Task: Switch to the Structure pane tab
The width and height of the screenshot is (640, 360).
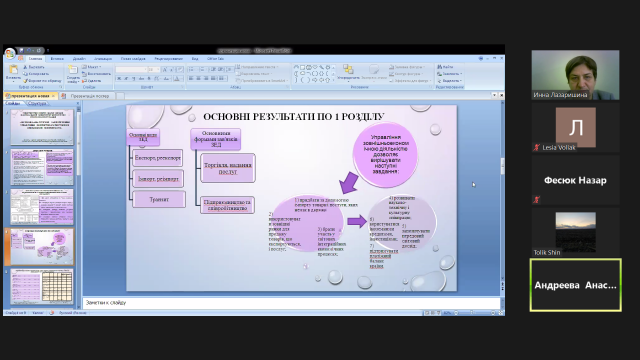Action: pyautogui.click(x=38, y=104)
